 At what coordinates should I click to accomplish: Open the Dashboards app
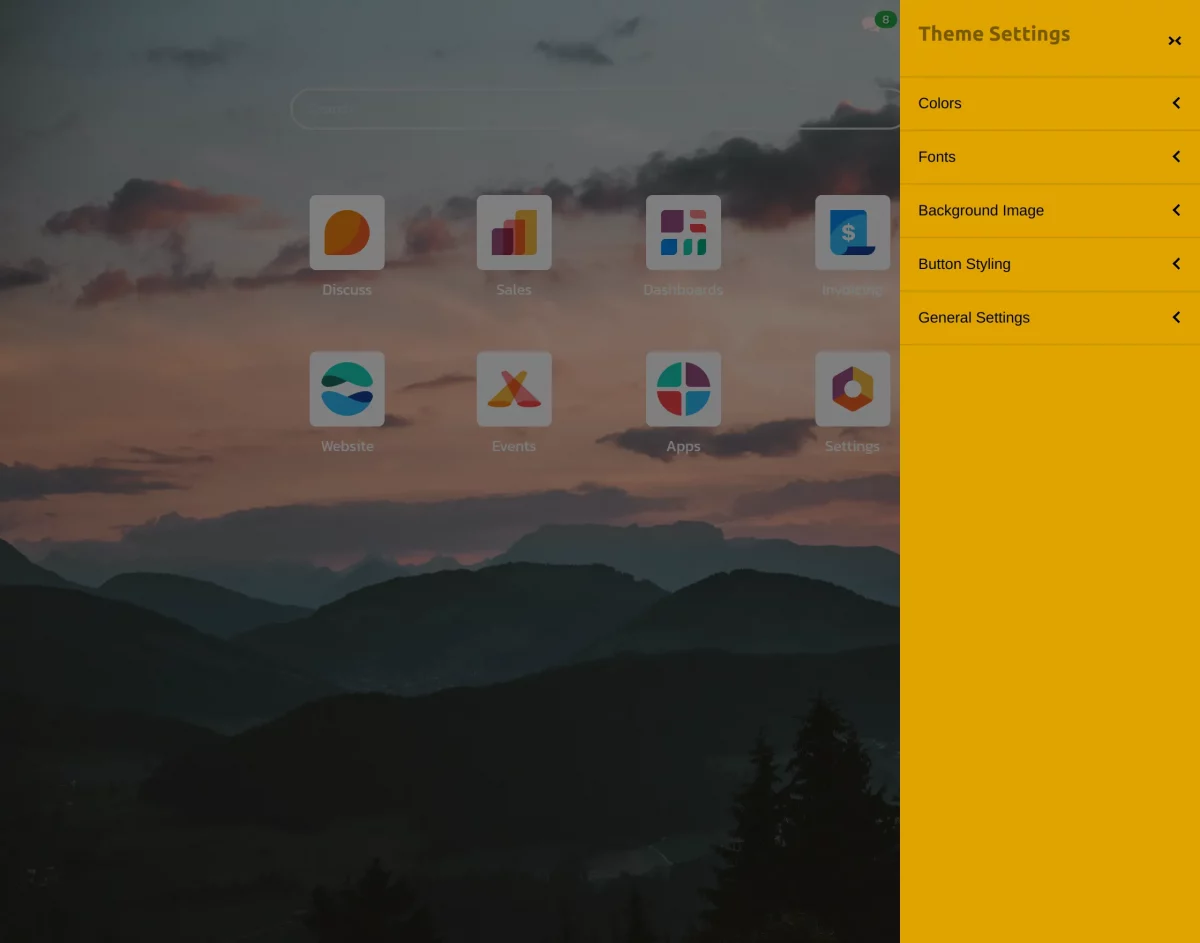coord(683,232)
